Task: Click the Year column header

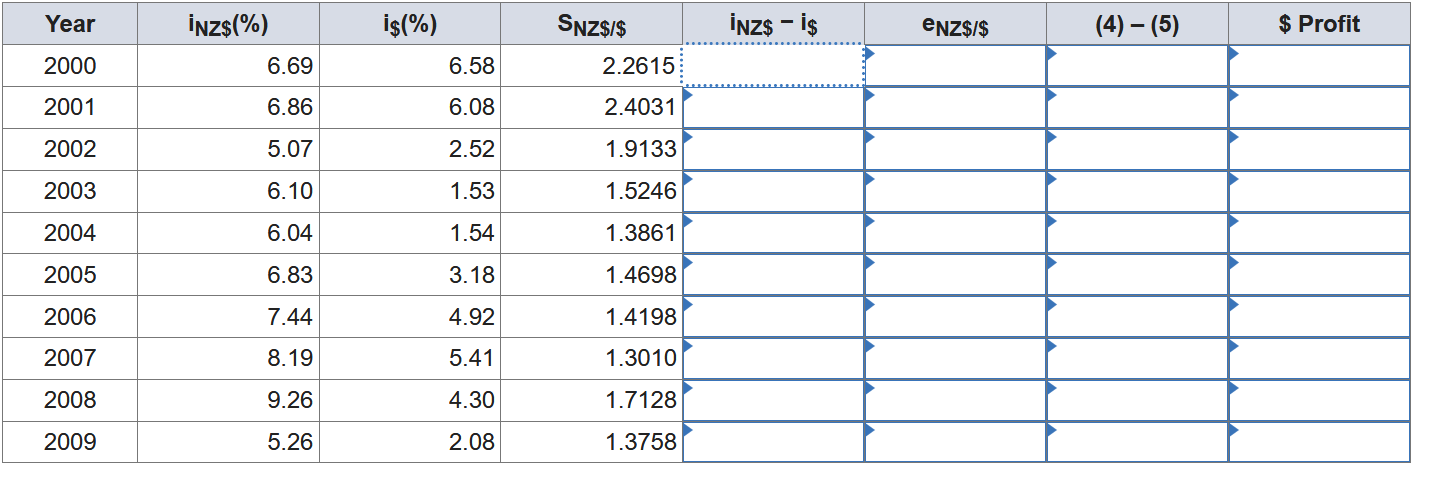Action: pyautogui.click(x=70, y=24)
